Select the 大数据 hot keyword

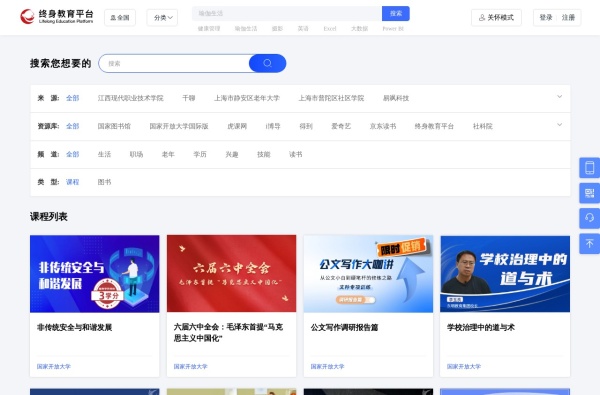[x=359, y=29]
